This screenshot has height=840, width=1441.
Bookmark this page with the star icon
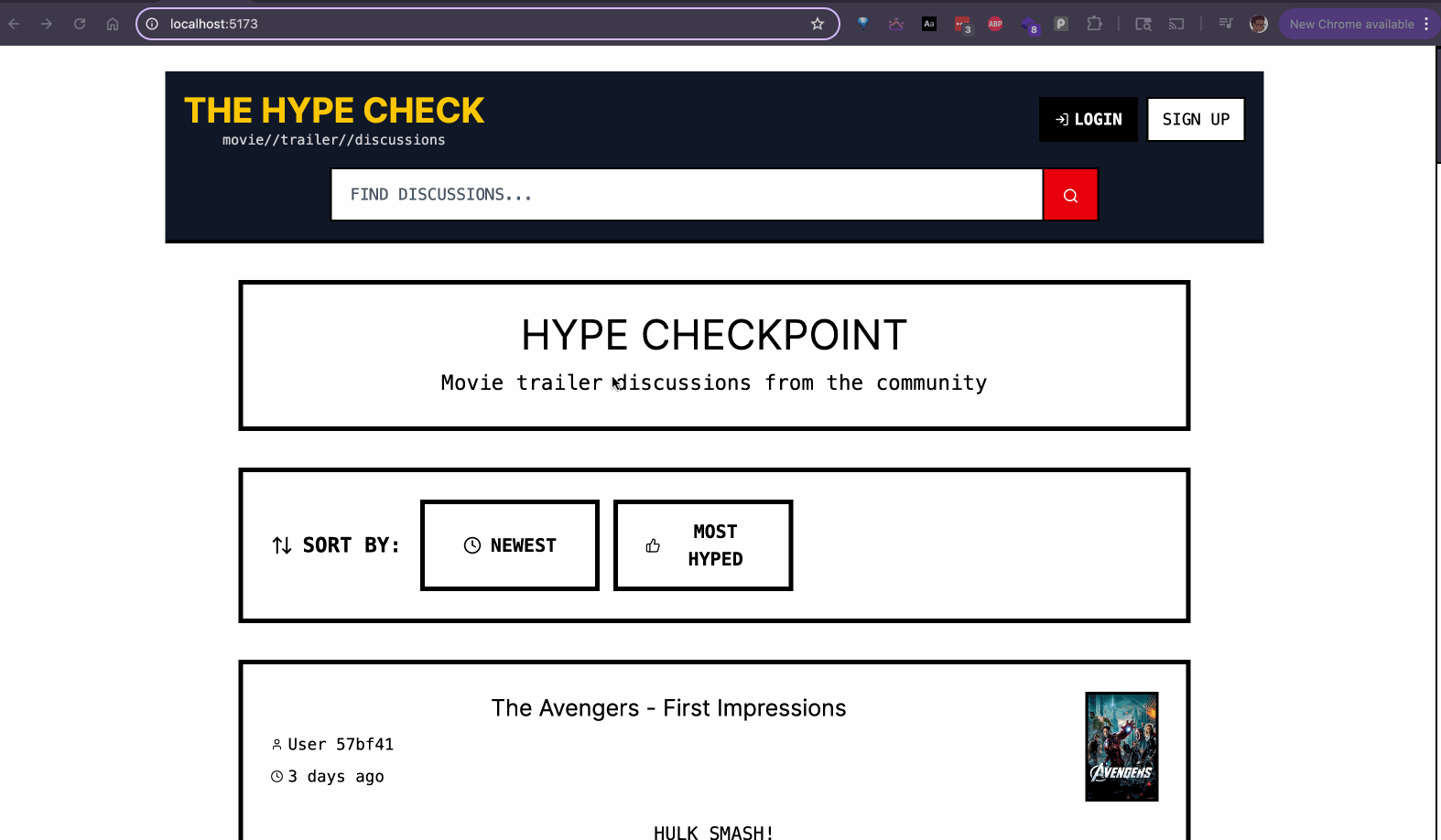[818, 24]
